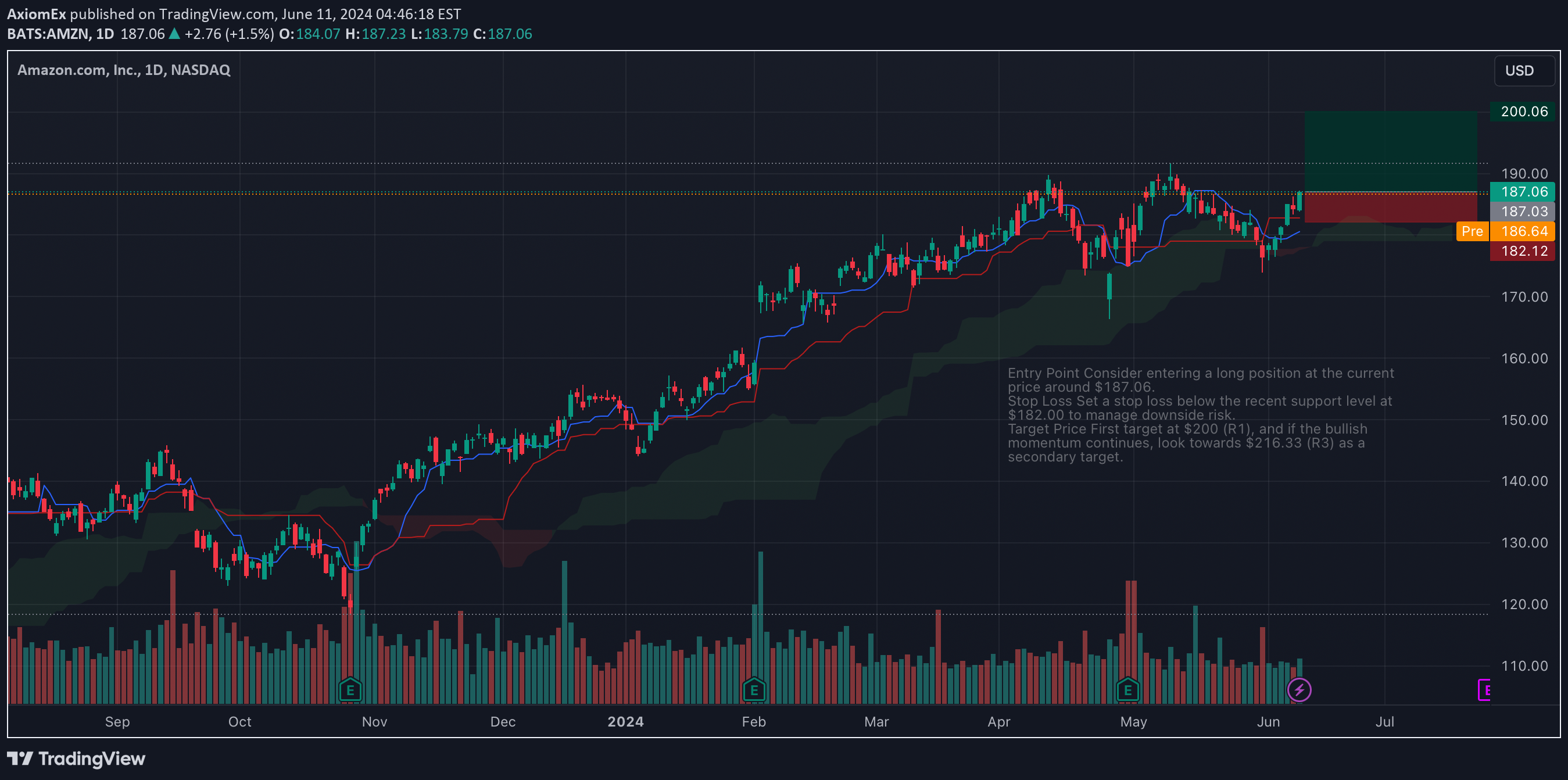This screenshot has width=1568, height=780.
Task: Click the Dec time axis label
Action: pyautogui.click(x=503, y=721)
